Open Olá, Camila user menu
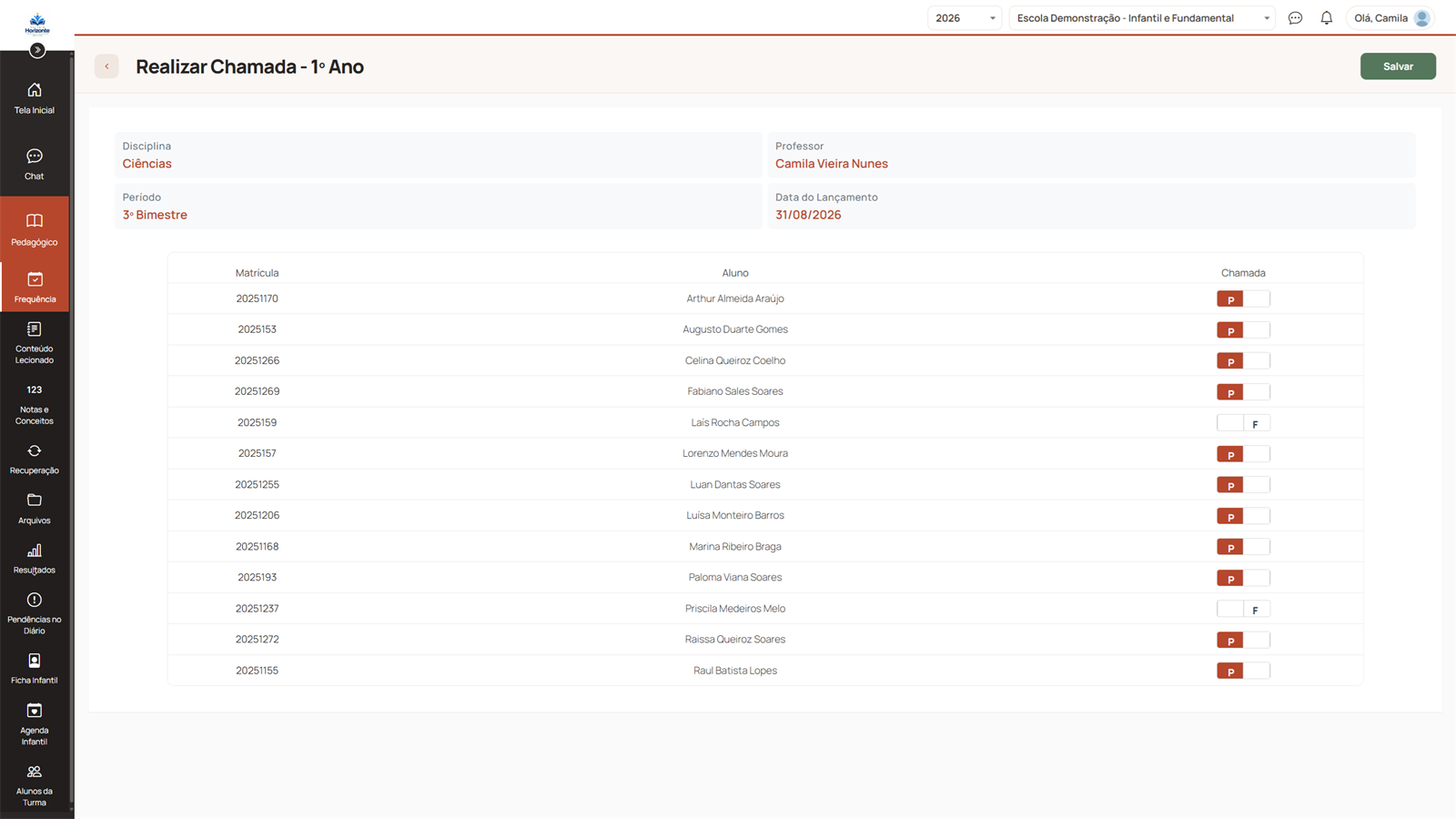 (x=1390, y=18)
